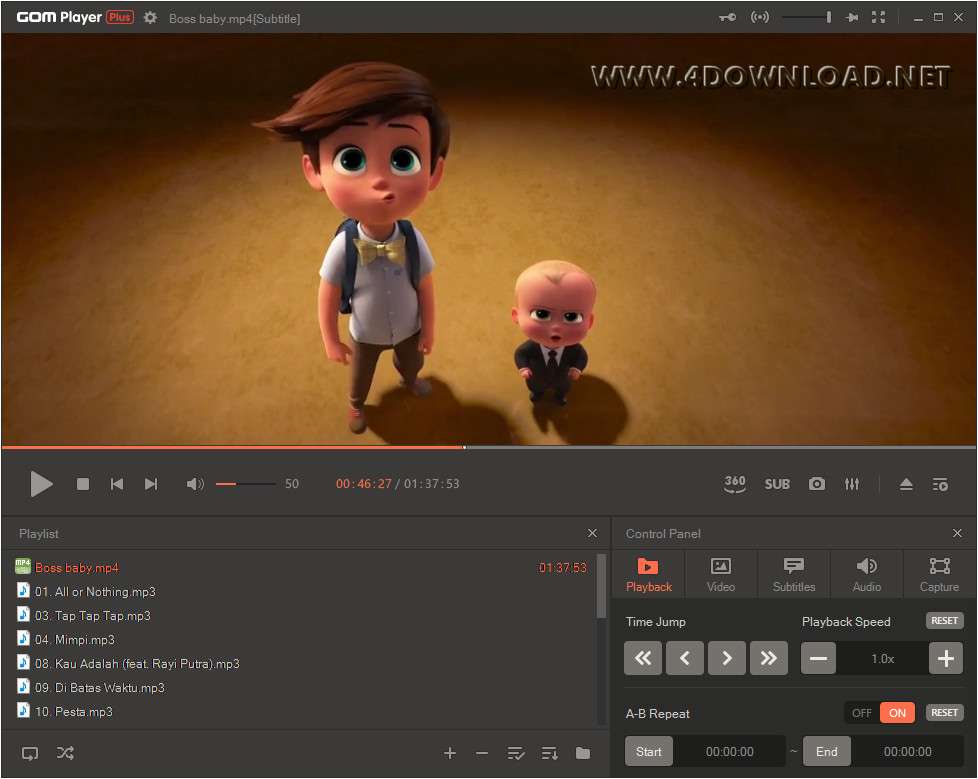Jump far forward with double-right arrows
978x779 pixels.
[x=769, y=658]
